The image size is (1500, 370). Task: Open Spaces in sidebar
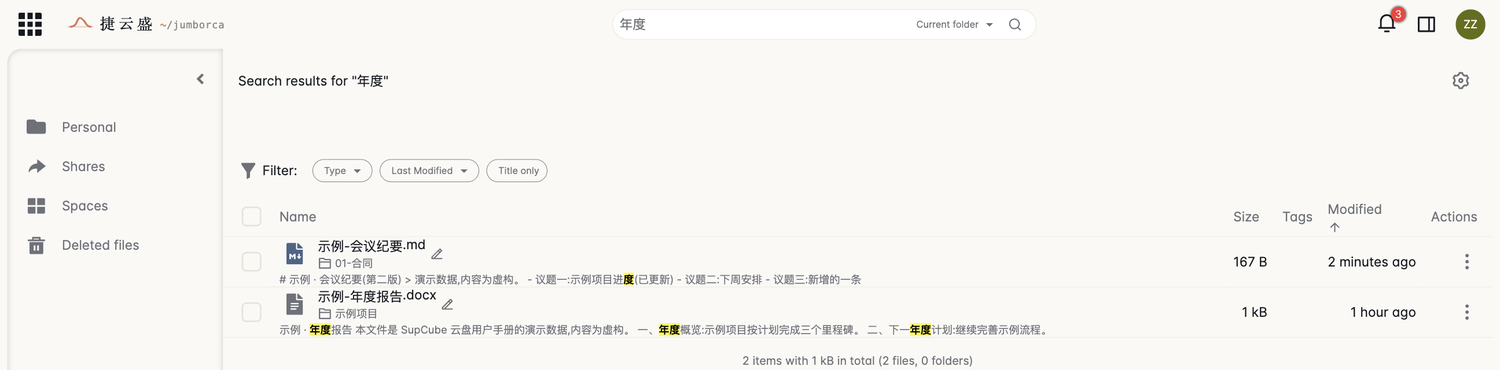[x=85, y=206]
